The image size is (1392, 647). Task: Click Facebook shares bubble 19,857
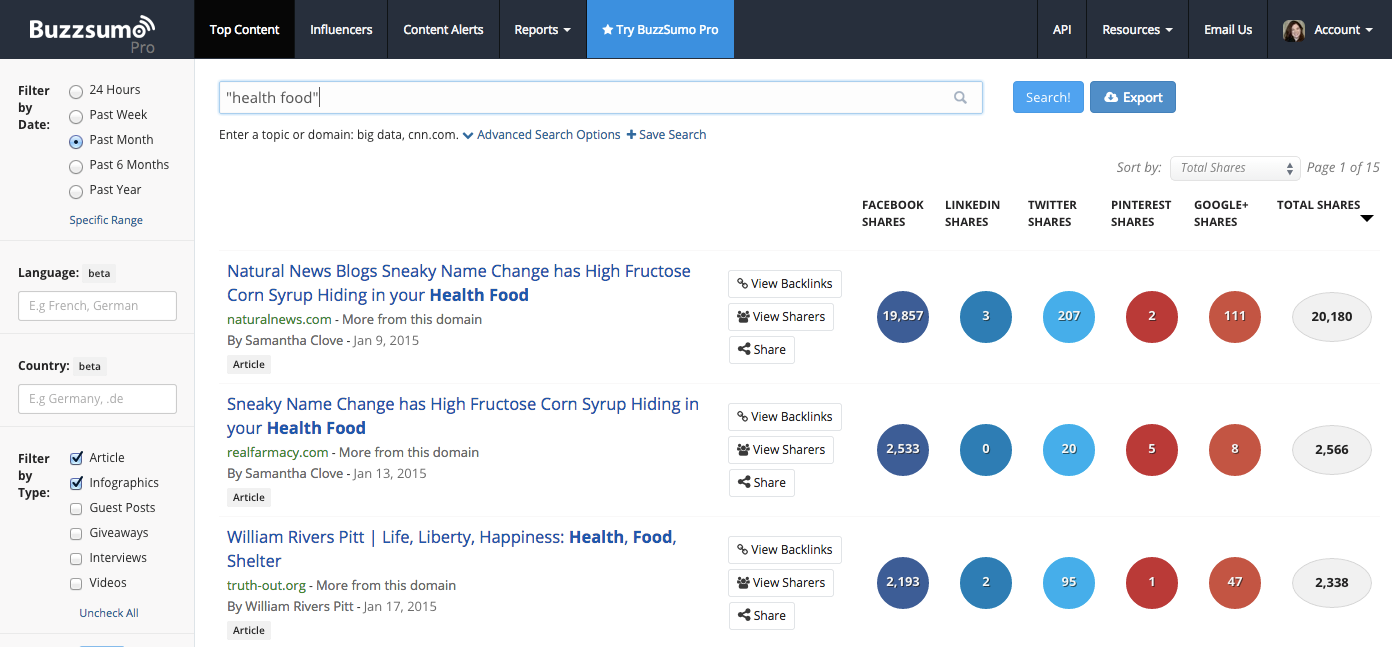[902, 316]
